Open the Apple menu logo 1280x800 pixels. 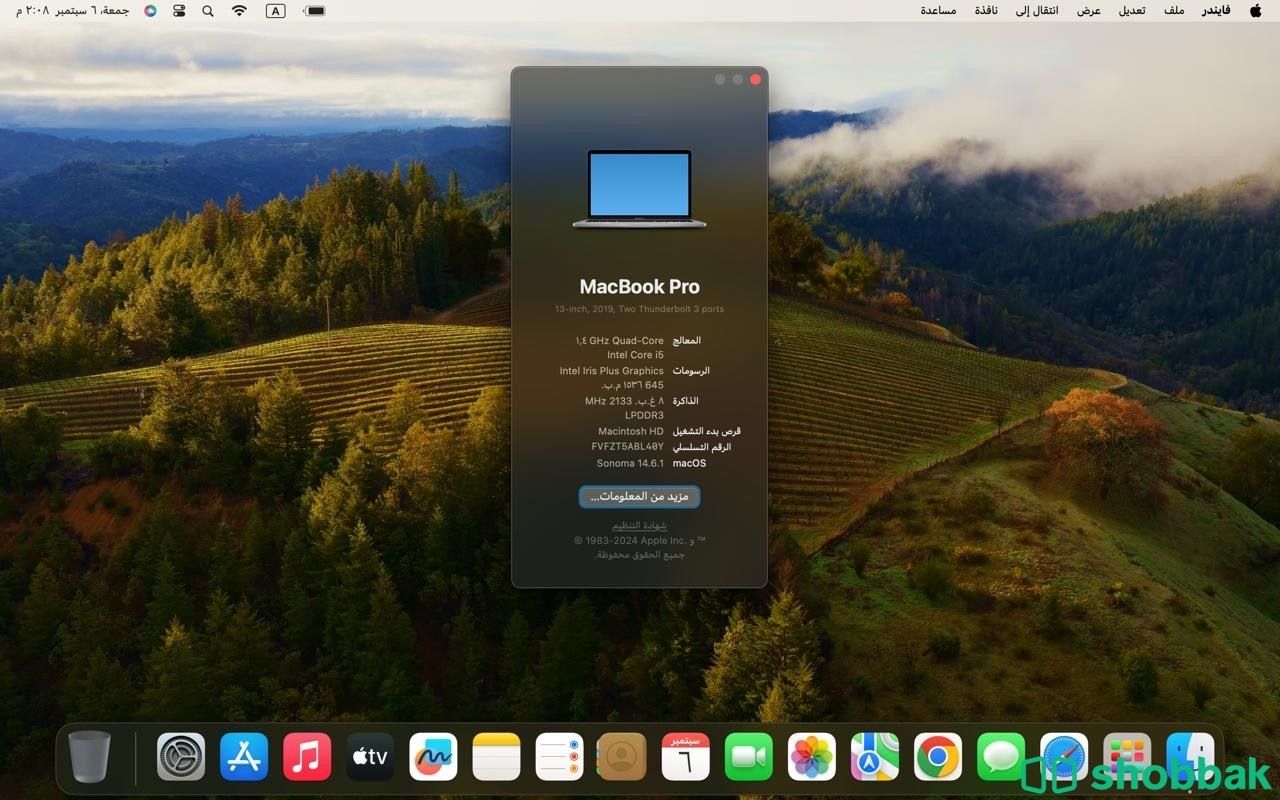[x=1256, y=10]
